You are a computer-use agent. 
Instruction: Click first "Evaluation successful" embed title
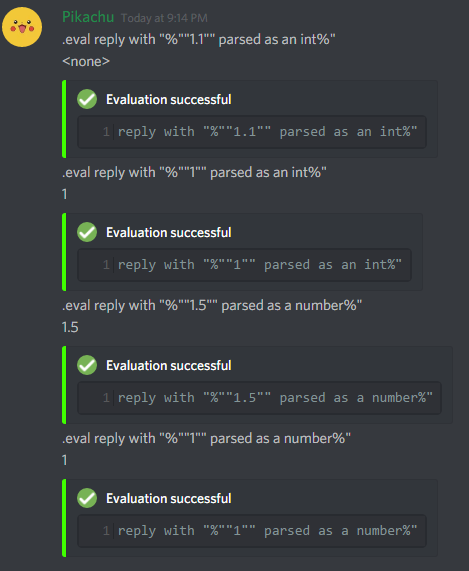tap(169, 99)
